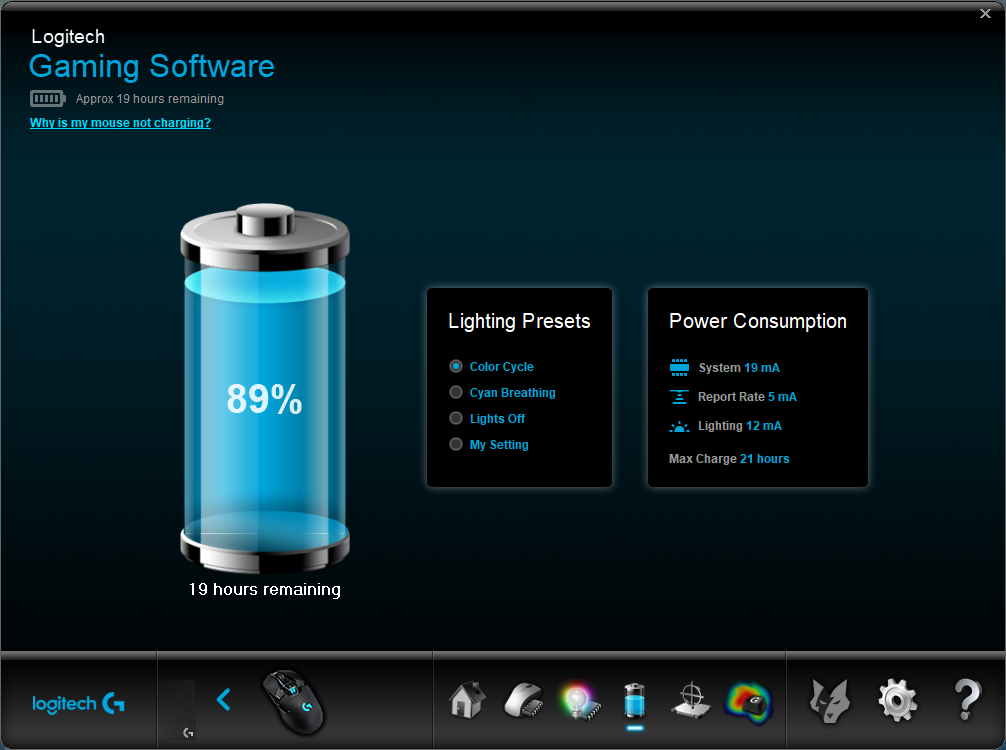Click the Logitech G logo
Image resolution: width=1006 pixels, height=750 pixels.
coord(78,704)
